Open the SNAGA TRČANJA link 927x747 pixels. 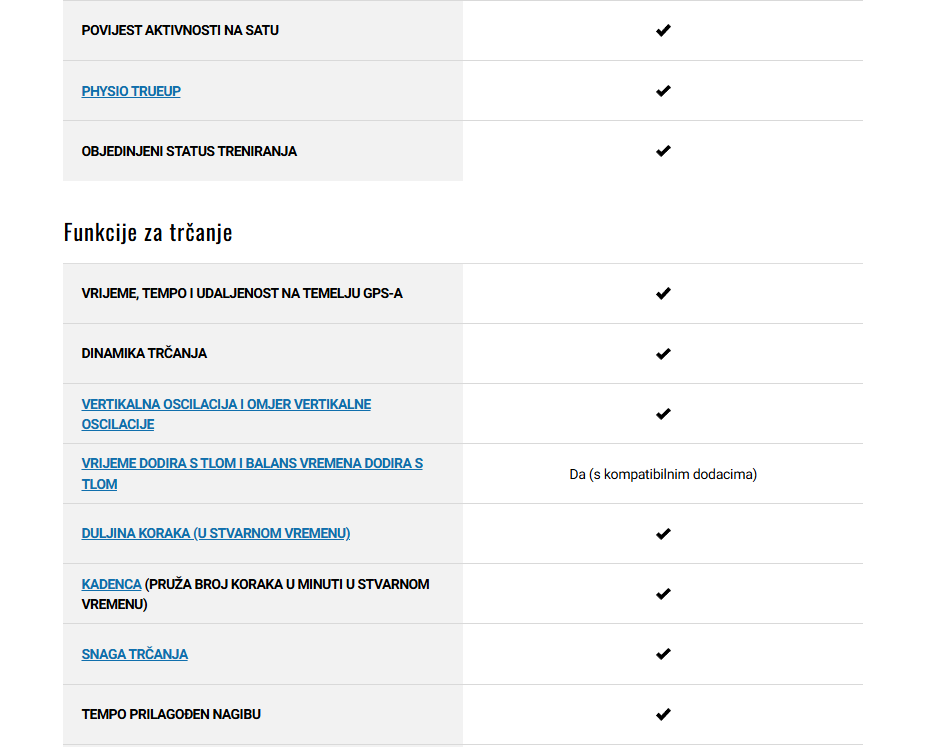click(134, 654)
